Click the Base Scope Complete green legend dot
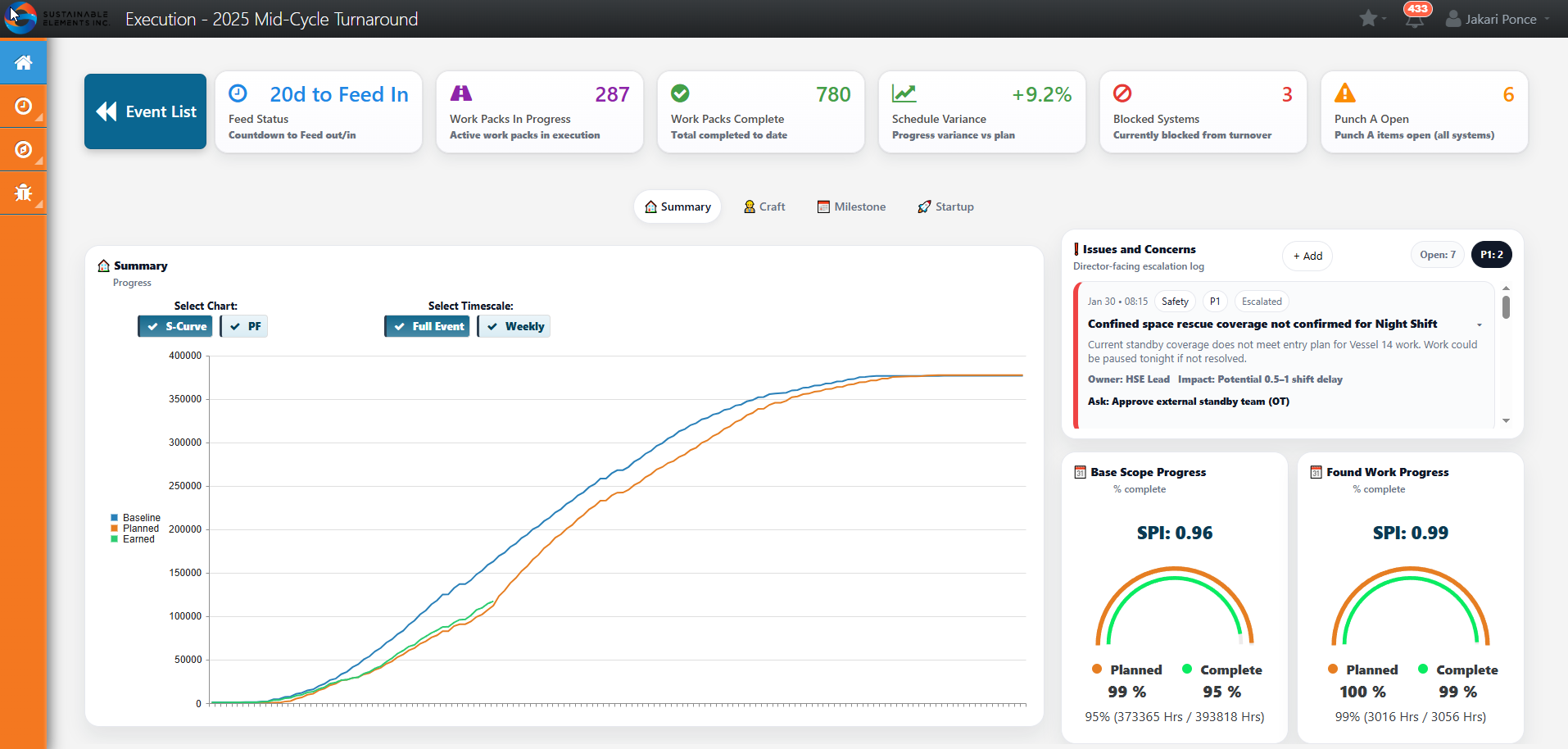The image size is (1568, 749). (1187, 669)
